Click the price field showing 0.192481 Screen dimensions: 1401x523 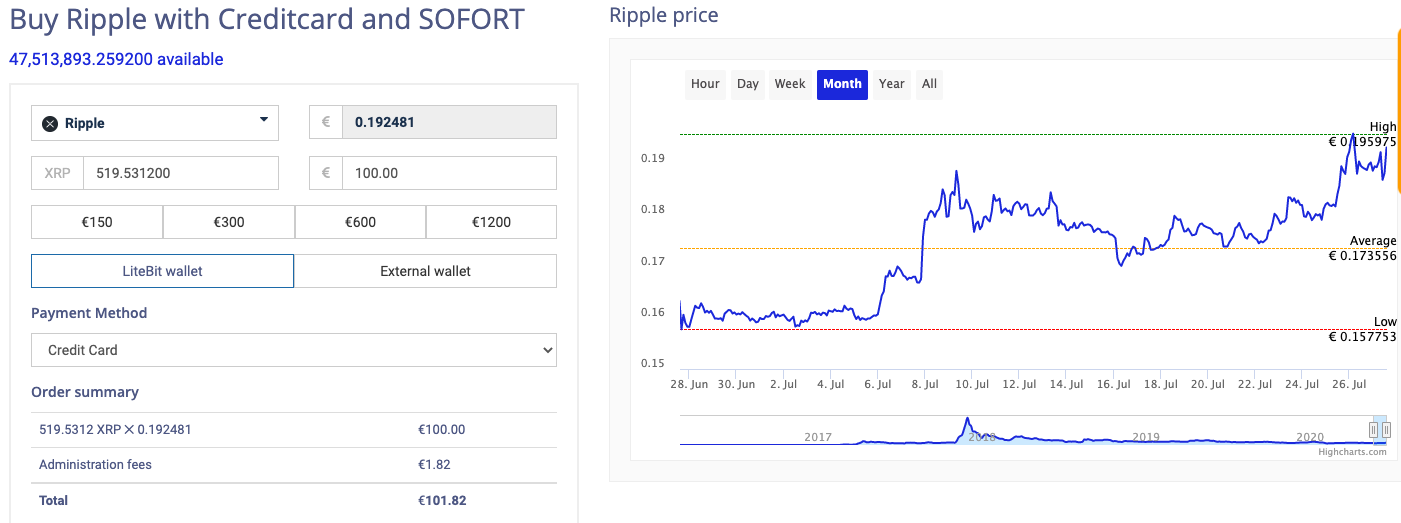449,122
